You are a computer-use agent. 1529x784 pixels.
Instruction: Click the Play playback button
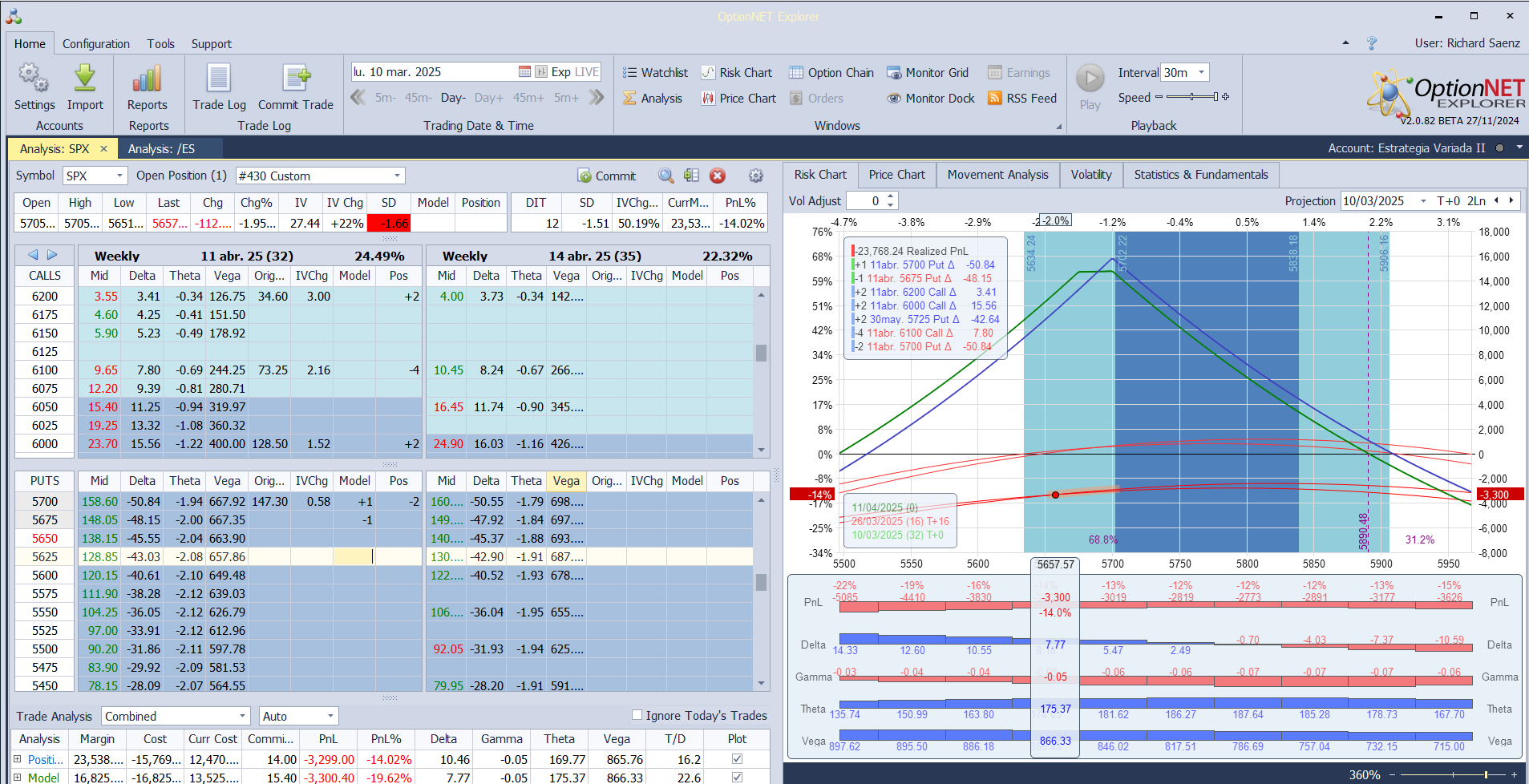pos(1090,79)
